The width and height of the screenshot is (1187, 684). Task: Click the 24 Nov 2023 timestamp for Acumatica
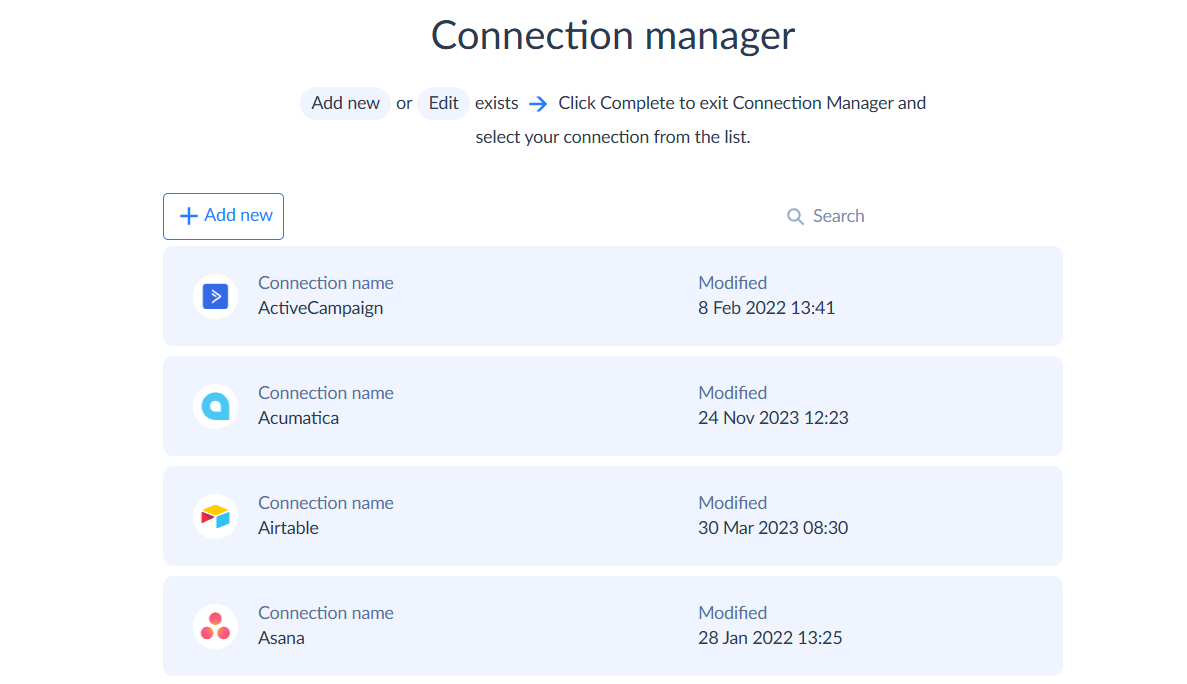pos(773,418)
